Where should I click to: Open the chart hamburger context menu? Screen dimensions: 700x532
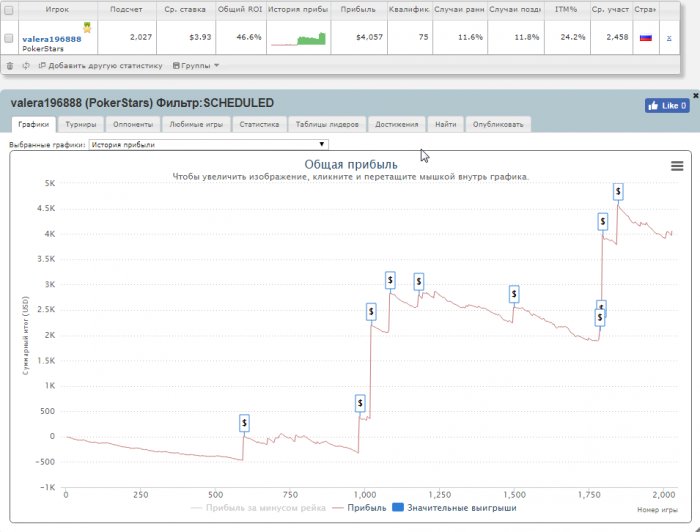coord(677,166)
